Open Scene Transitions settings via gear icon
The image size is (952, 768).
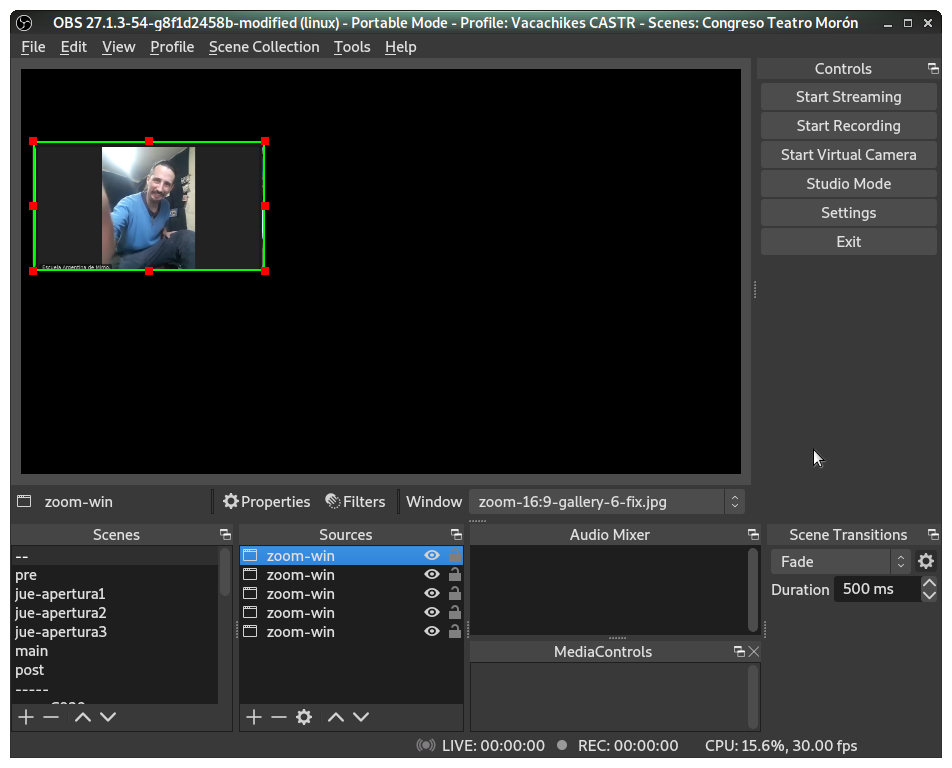928,561
